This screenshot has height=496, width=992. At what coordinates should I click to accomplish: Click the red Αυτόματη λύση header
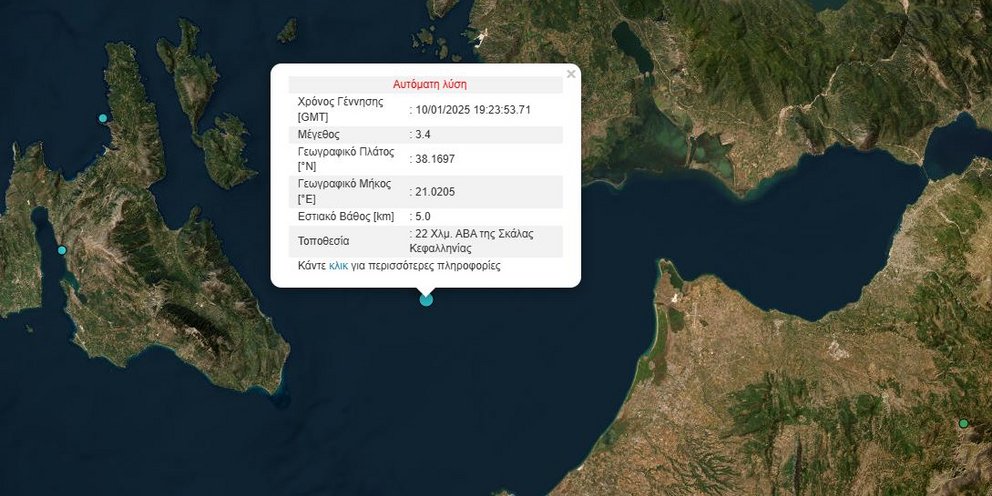[x=429, y=84]
